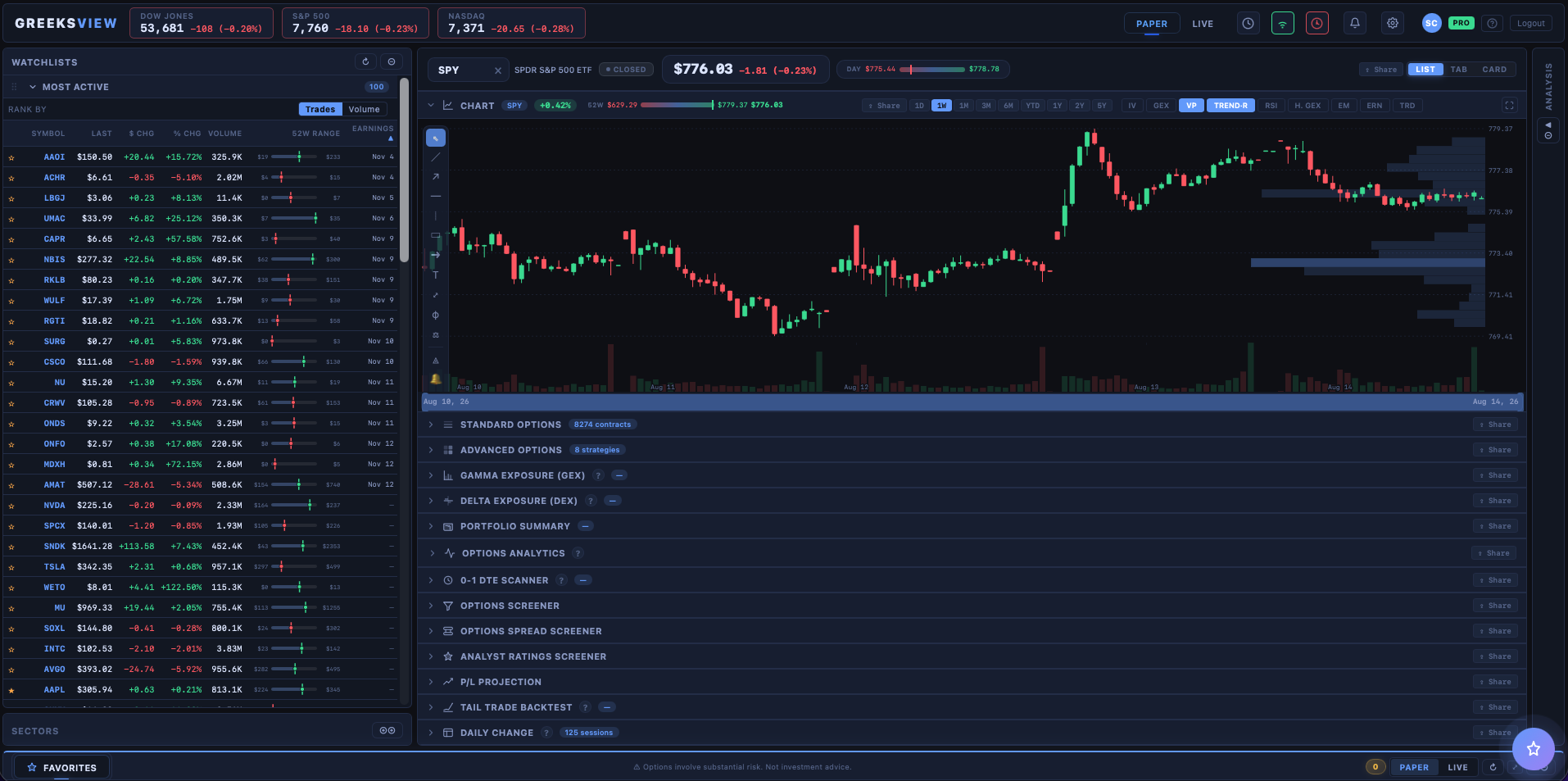
Task: Click the watchlists collapse circle icon
Action: pyautogui.click(x=392, y=61)
